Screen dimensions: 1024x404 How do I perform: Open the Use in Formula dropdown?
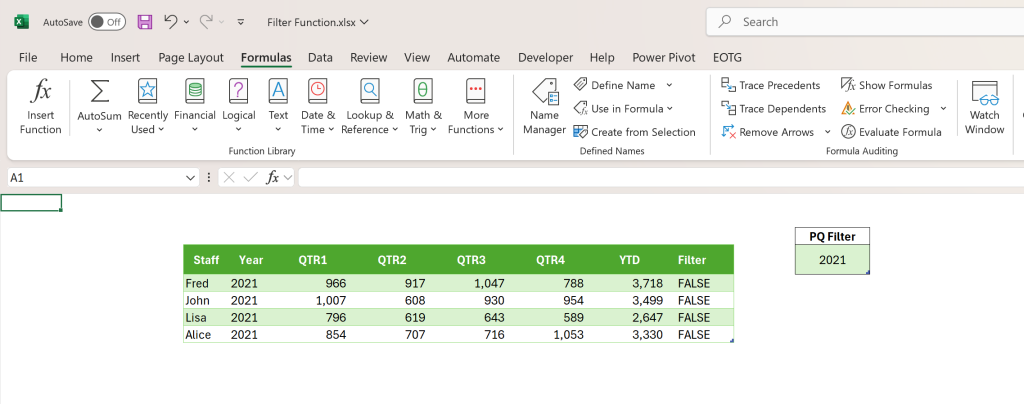click(x=622, y=108)
